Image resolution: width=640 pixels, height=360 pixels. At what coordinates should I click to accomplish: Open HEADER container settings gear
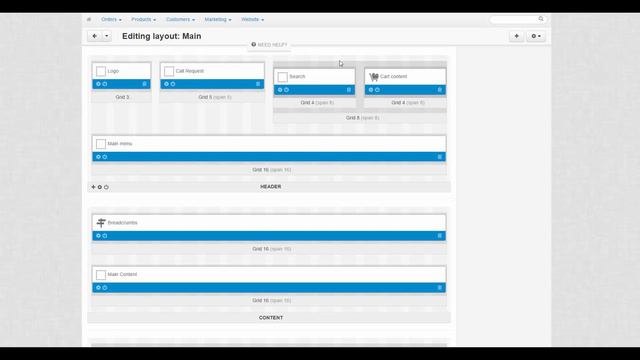click(100, 187)
